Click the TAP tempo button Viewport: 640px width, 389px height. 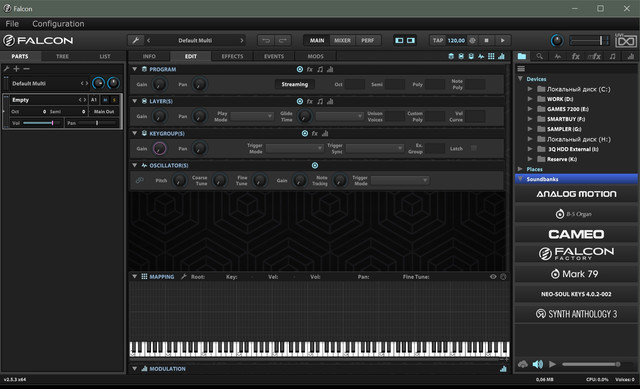(x=438, y=40)
